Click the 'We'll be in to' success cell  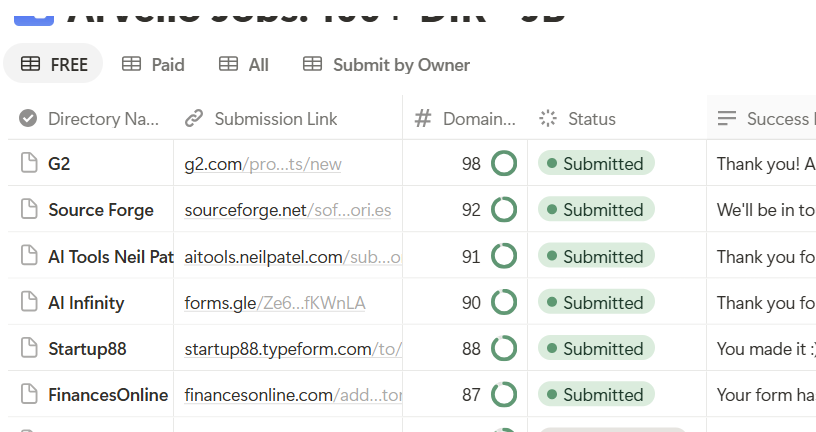point(761,209)
